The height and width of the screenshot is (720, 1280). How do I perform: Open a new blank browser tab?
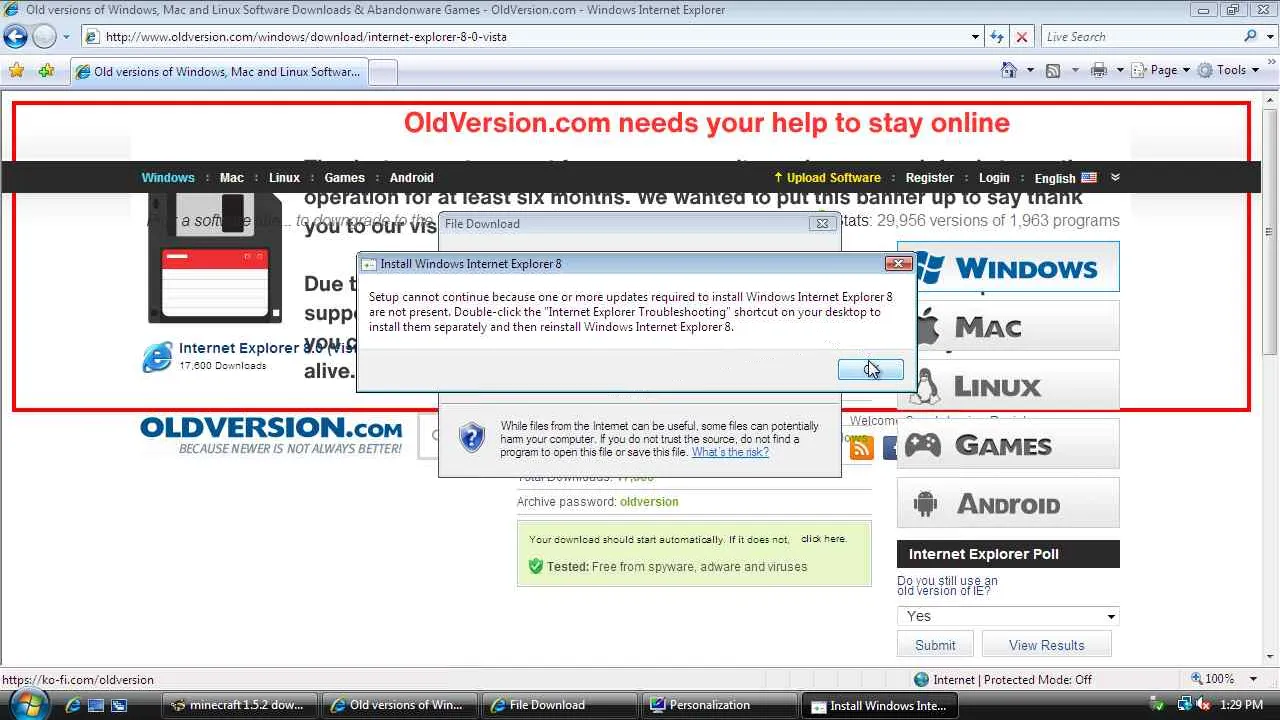coord(383,72)
